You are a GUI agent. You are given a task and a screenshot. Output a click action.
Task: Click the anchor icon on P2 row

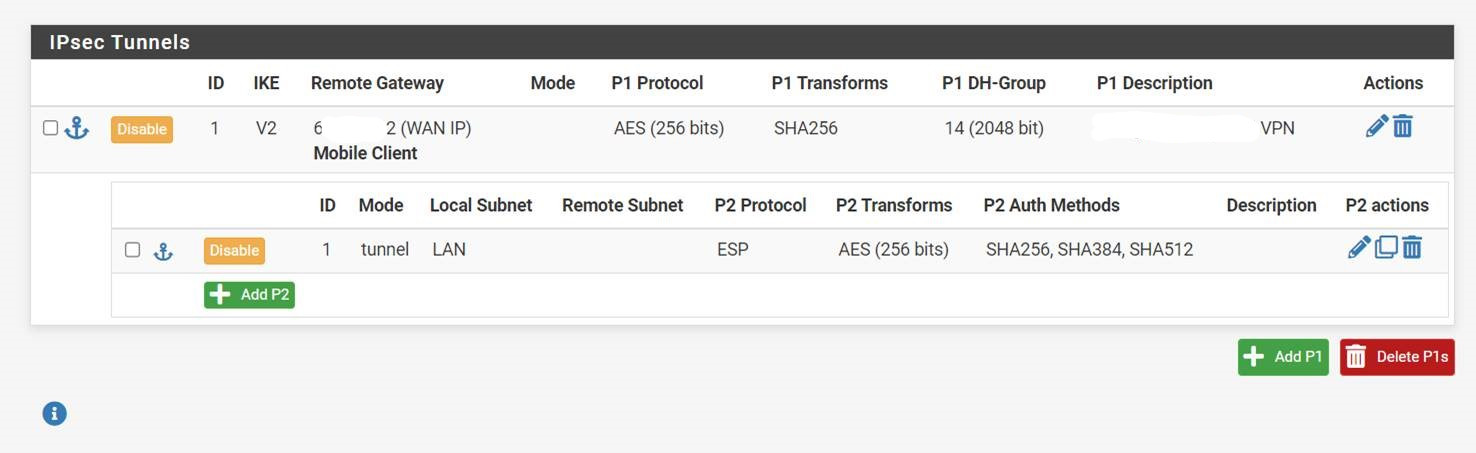point(163,251)
